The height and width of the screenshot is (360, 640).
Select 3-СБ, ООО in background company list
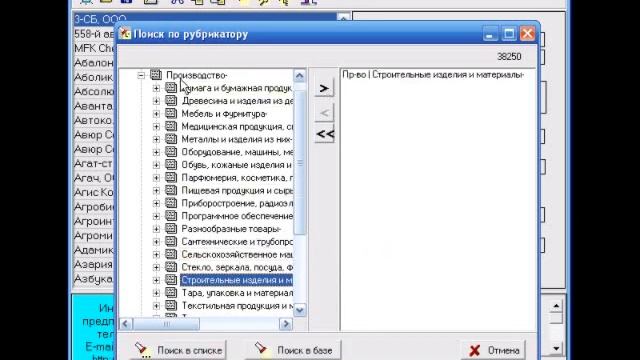tap(204, 19)
